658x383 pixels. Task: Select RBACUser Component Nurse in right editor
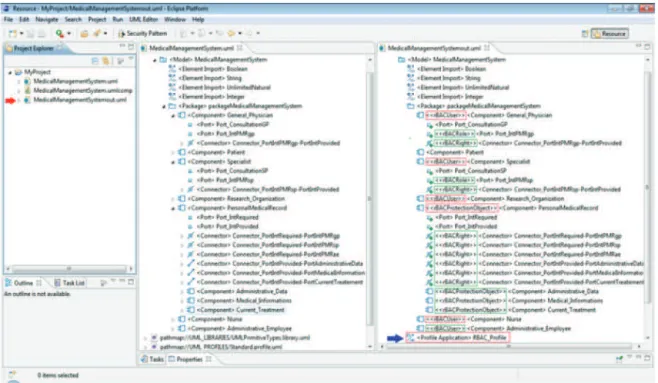pos(473,319)
